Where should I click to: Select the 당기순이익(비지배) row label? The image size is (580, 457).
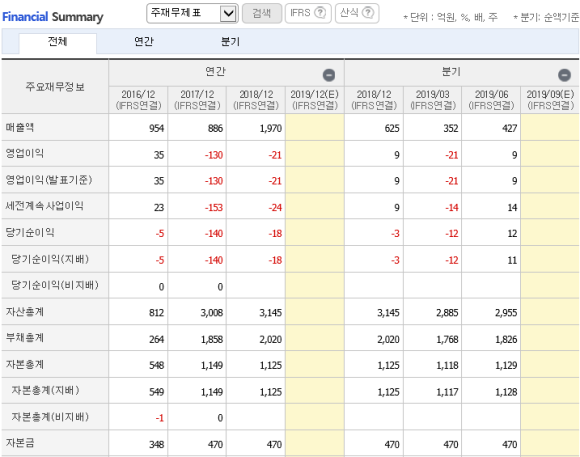55,285
